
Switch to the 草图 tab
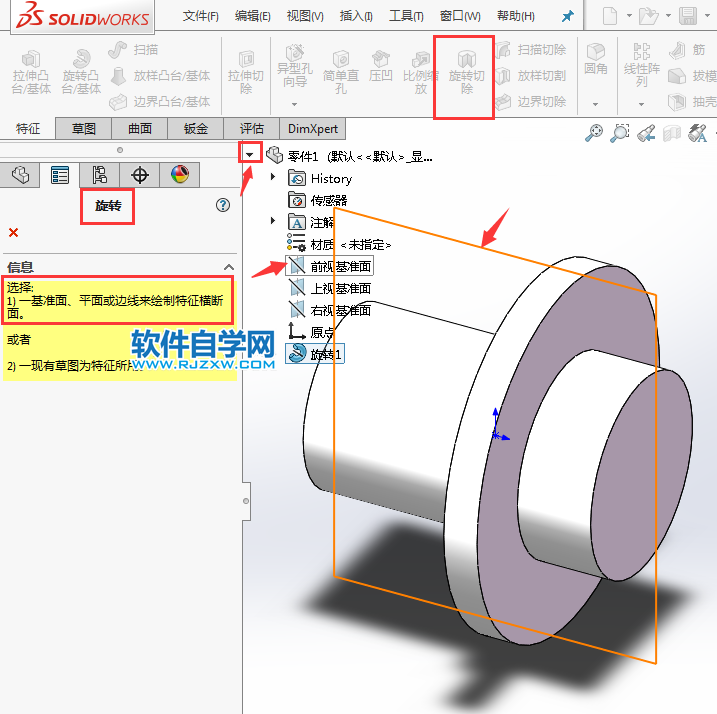point(84,129)
